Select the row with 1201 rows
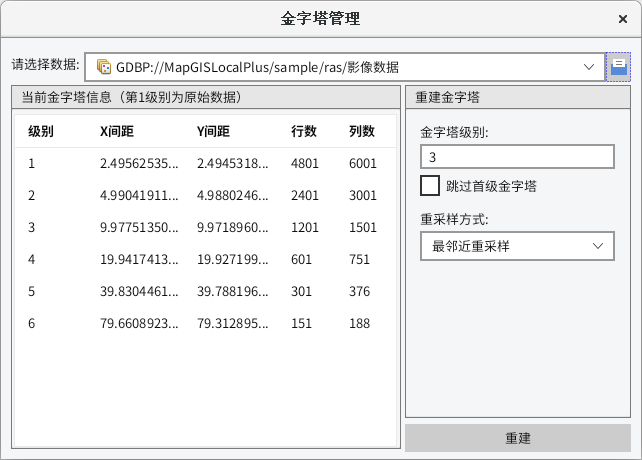This screenshot has width=642, height=460. (x=205, y=227)
